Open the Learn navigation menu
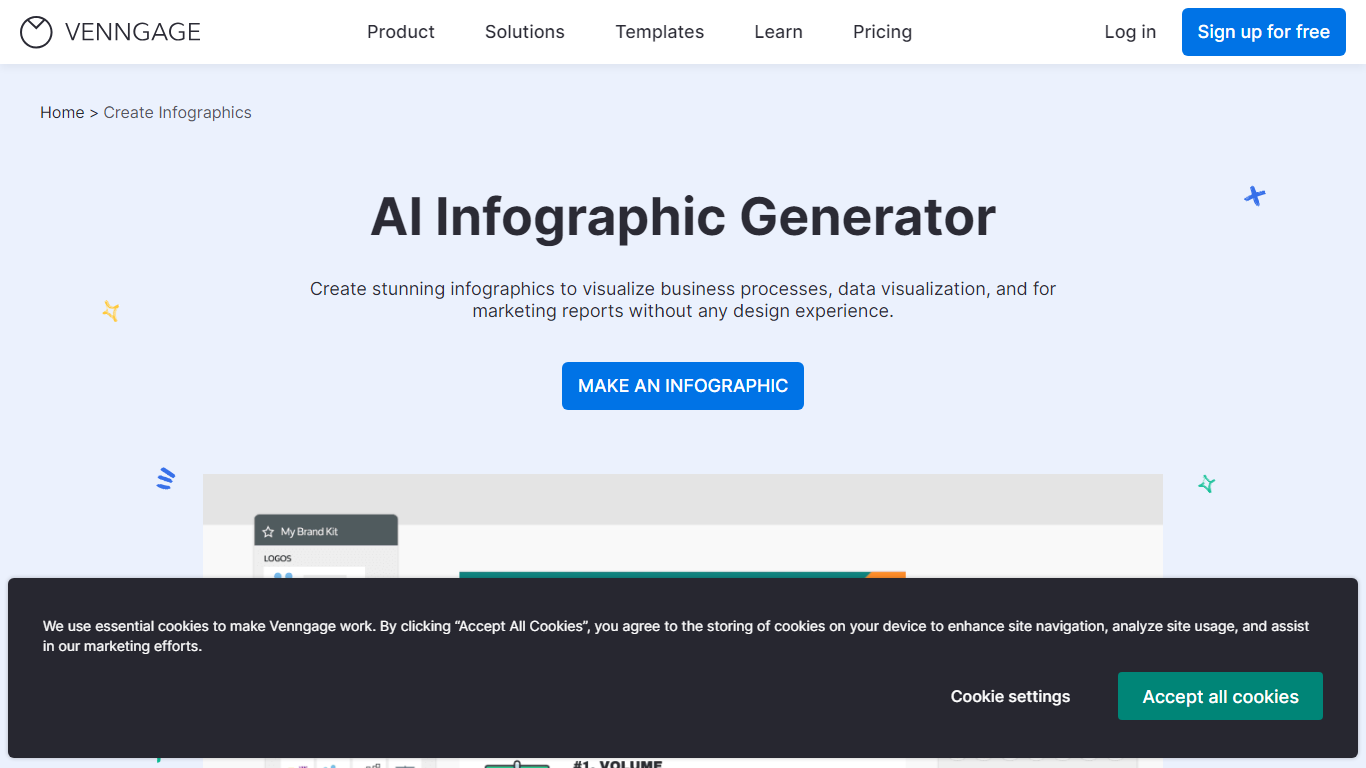 point(778,32)
